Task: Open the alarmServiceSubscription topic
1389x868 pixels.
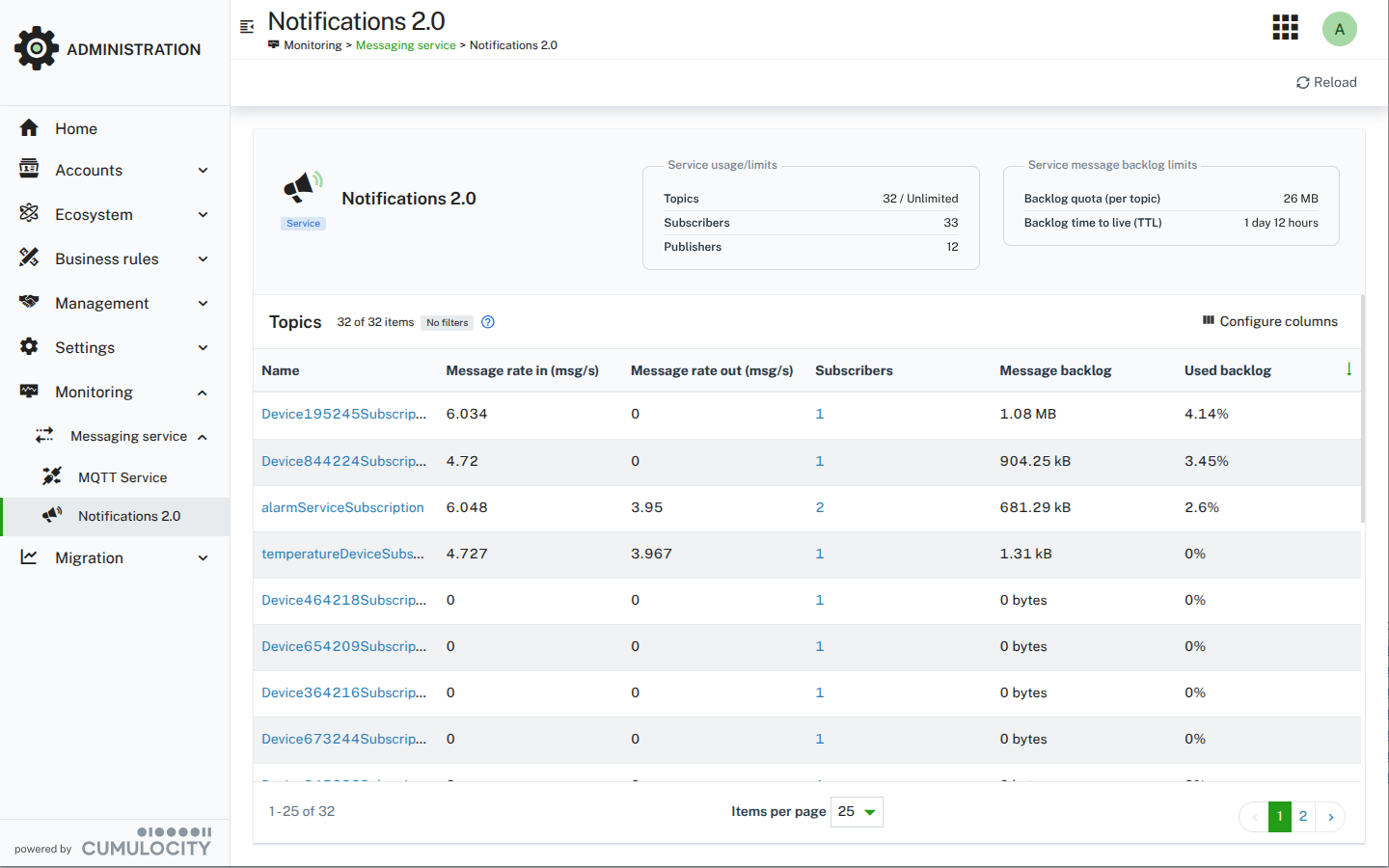Action: (342, 506)
